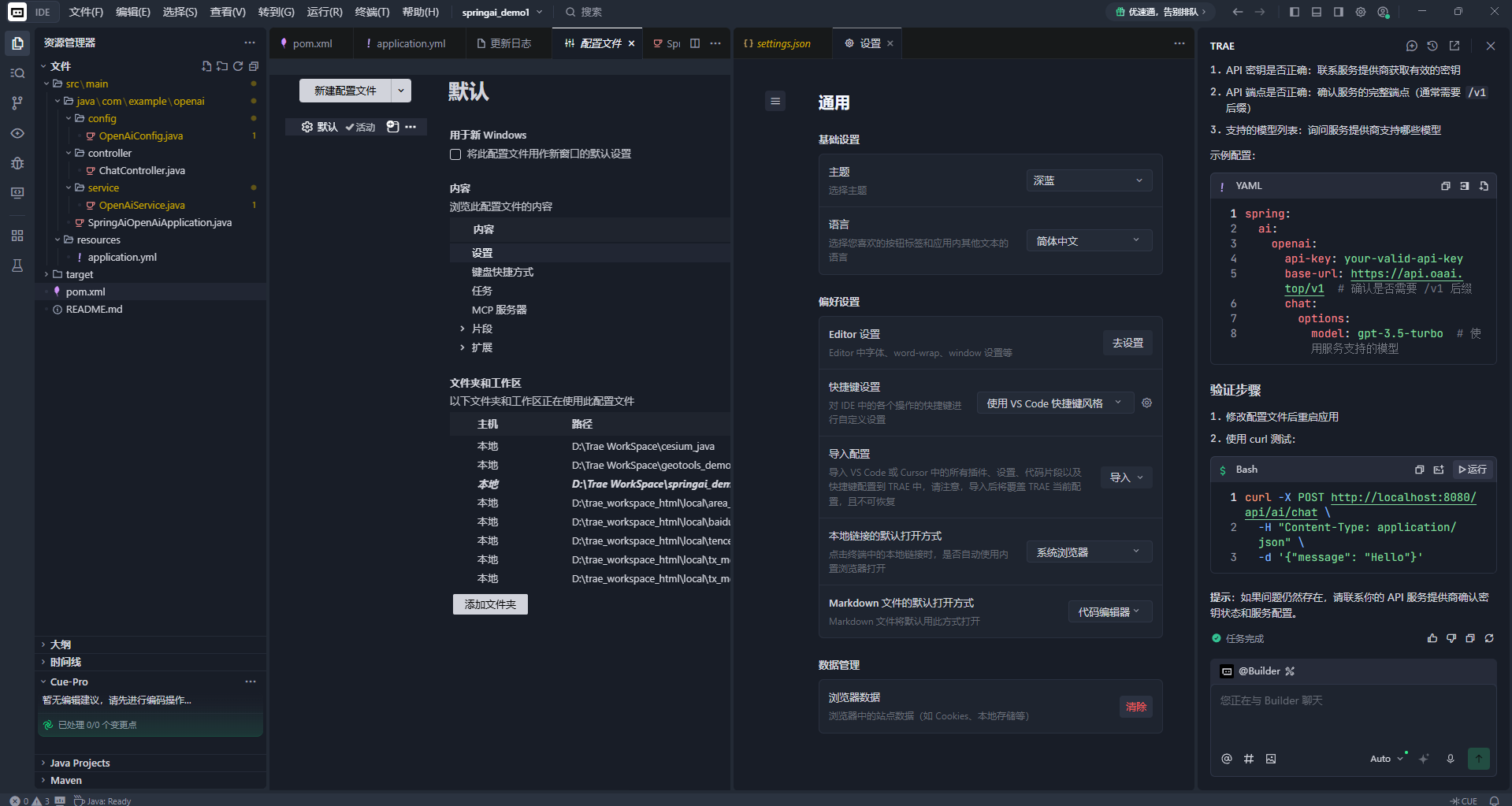
Task: Open the Extensions grid icon in activity bar
Action: (x=17, y=236)
